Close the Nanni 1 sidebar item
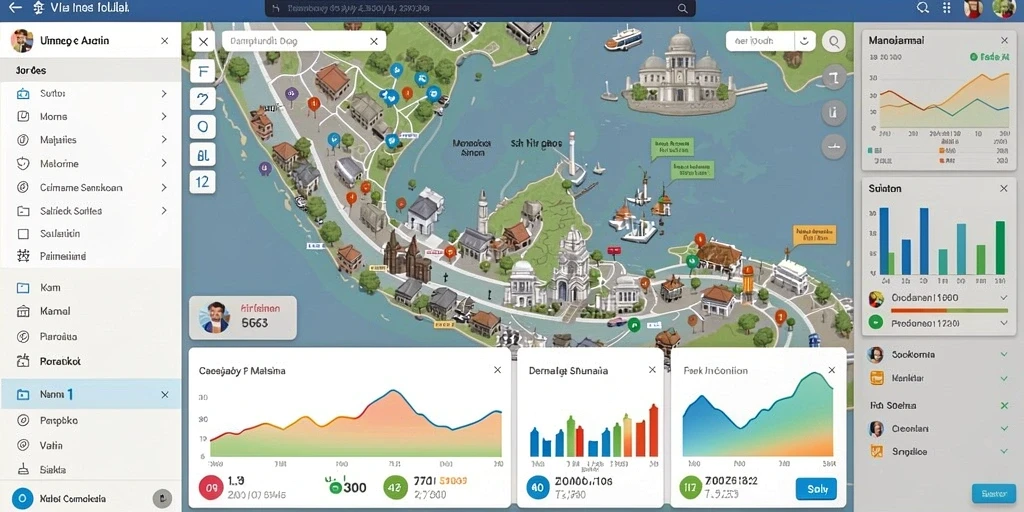Image resolution: width=1024 pixels, height=512 pixels. 165,394
